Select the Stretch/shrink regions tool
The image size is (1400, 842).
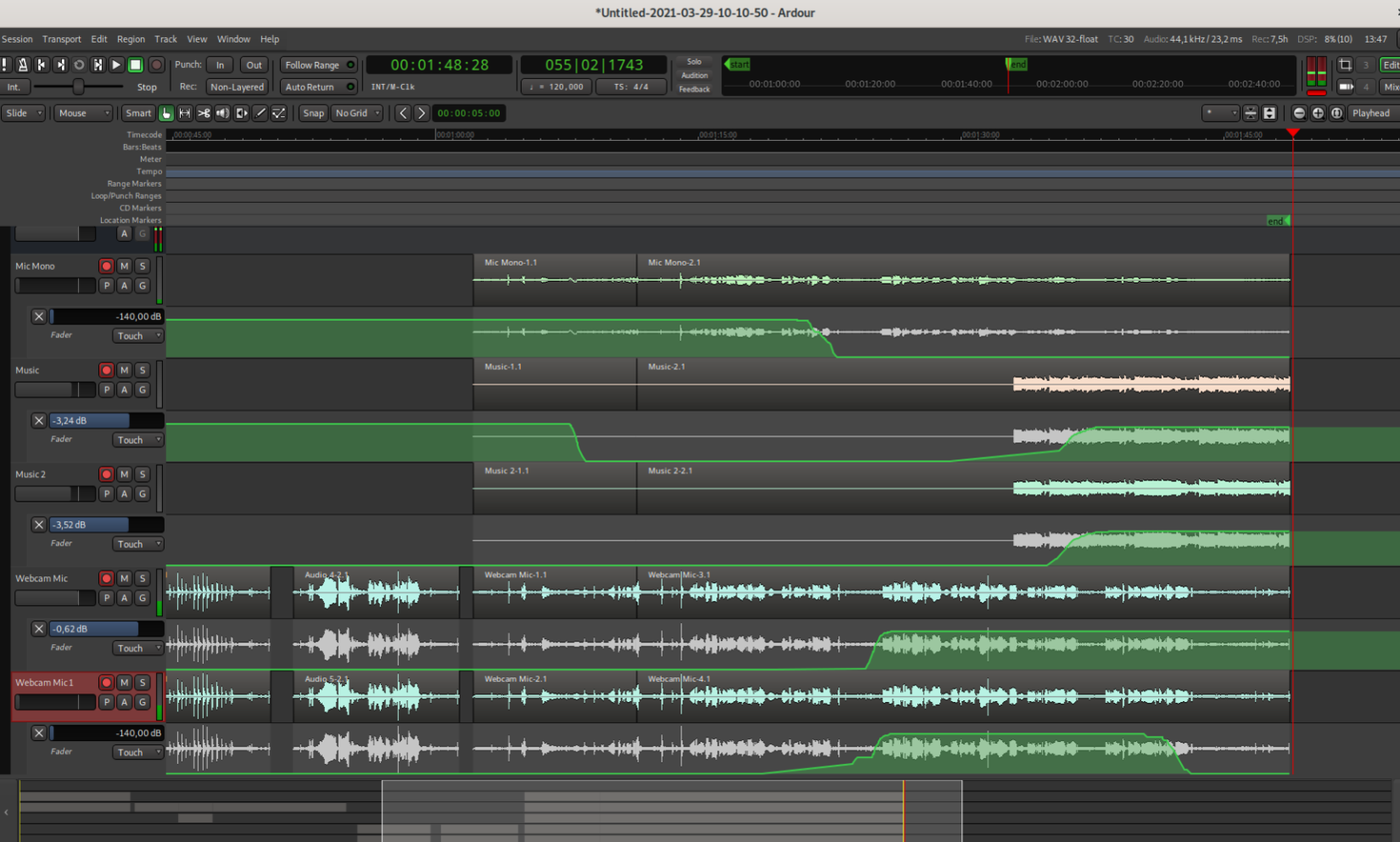pyautogui.click(x=241, y=113)
